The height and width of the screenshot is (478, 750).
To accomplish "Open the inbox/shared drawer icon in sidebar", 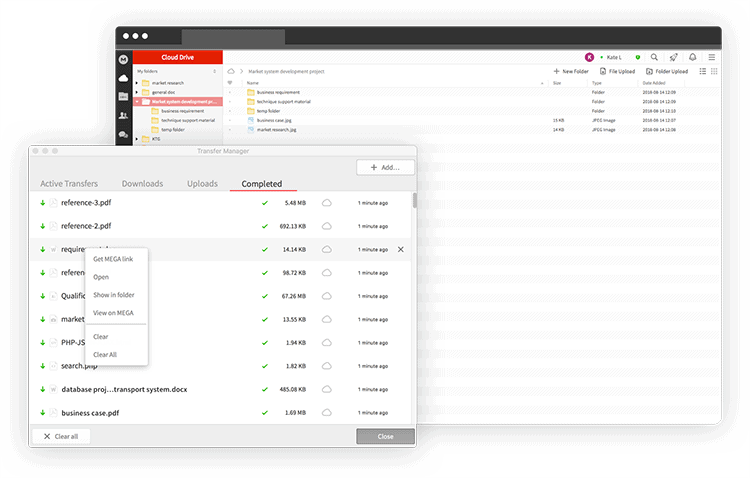I will (x=123, y=96).
